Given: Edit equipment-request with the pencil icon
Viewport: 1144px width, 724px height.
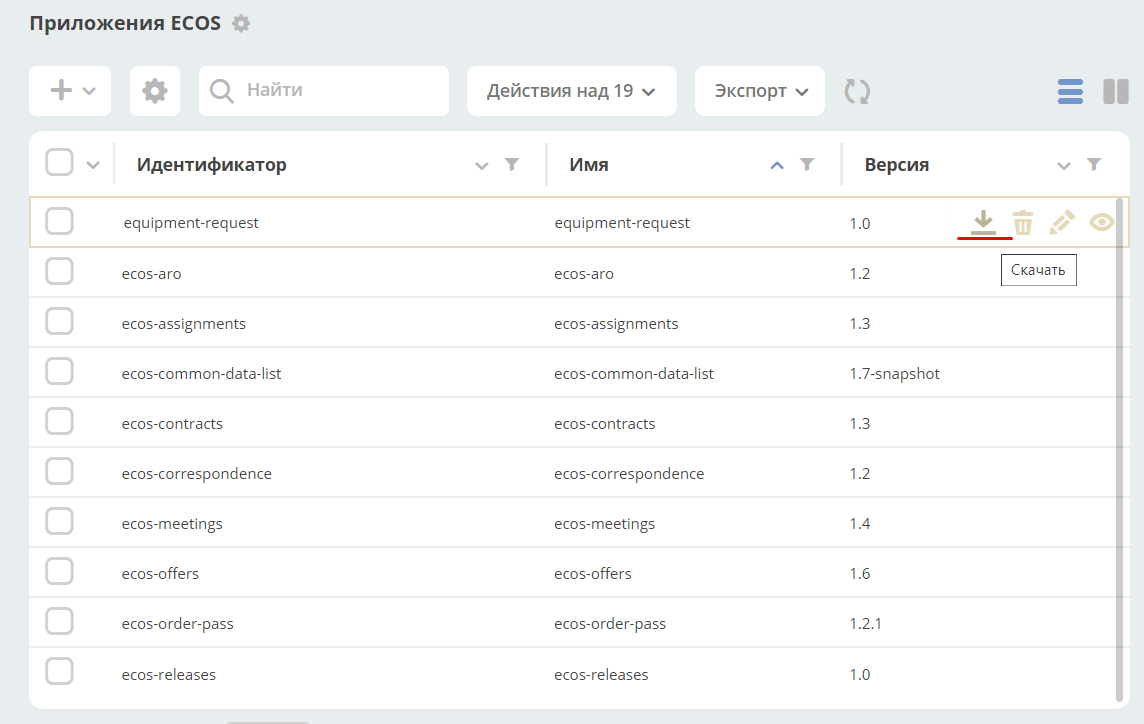Looking at the screenshot, I should [x=1062, y=222].
